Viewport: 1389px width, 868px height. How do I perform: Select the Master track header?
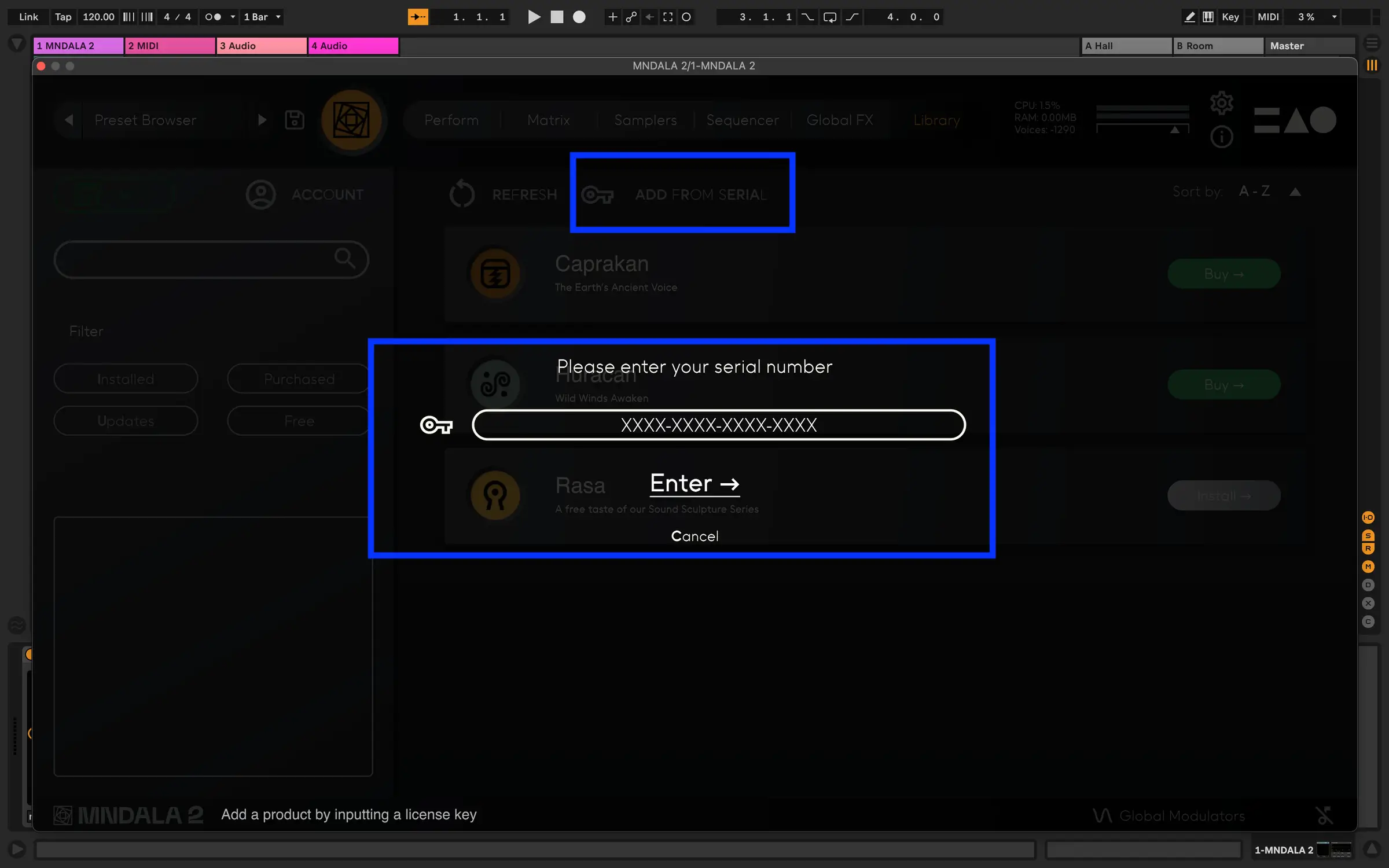pos(1310,46)
